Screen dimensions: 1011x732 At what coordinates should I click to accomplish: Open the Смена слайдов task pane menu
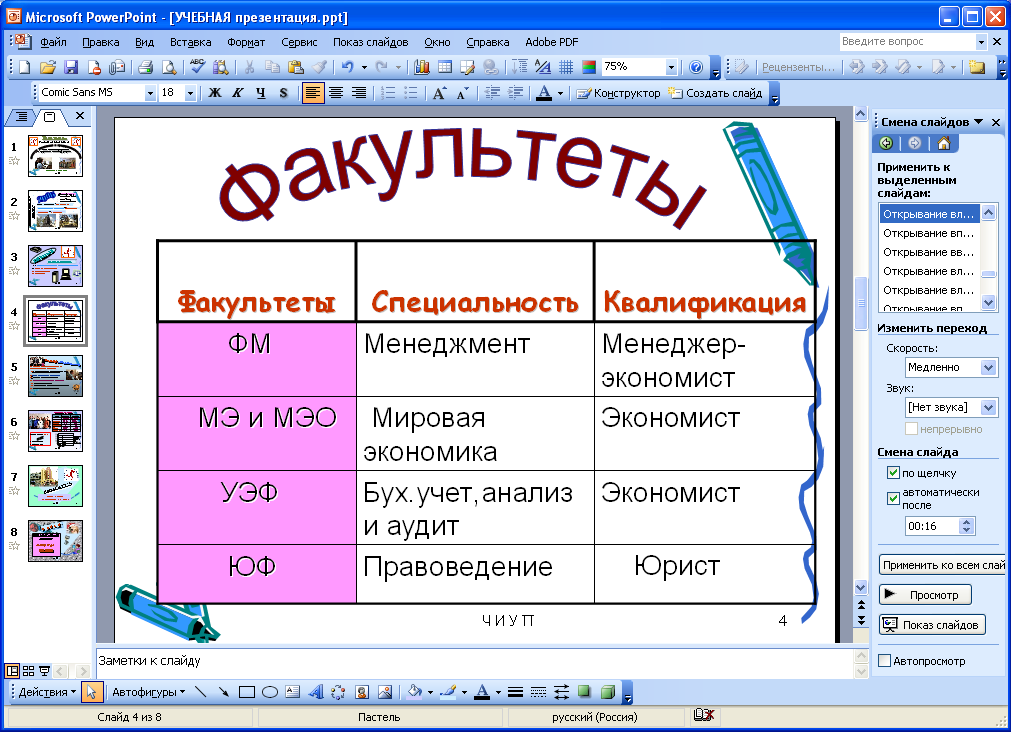pos(979,122)
